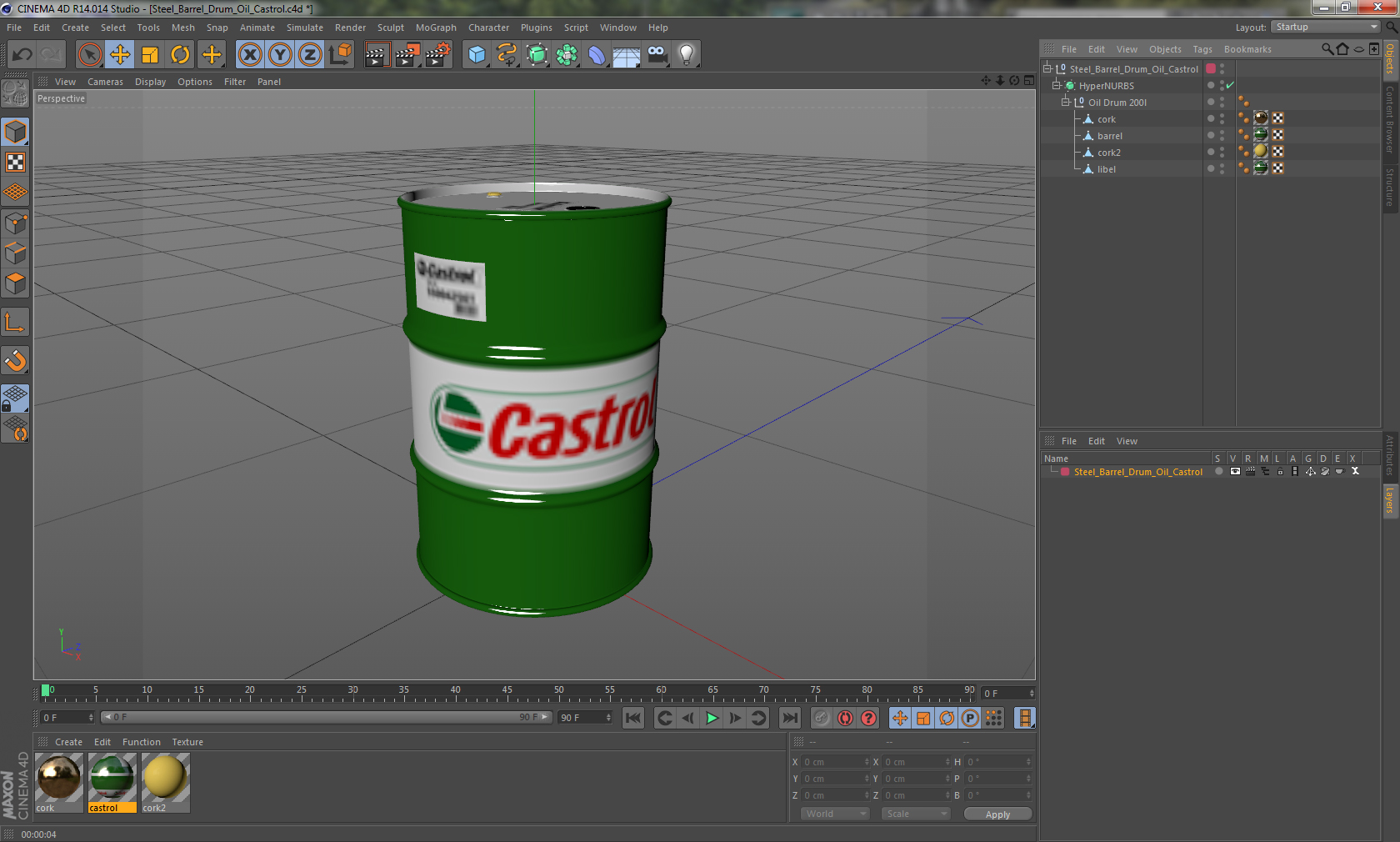Toggle Y axis lock
Viewport: 1400px width, 842px height.
click(280, 55)
